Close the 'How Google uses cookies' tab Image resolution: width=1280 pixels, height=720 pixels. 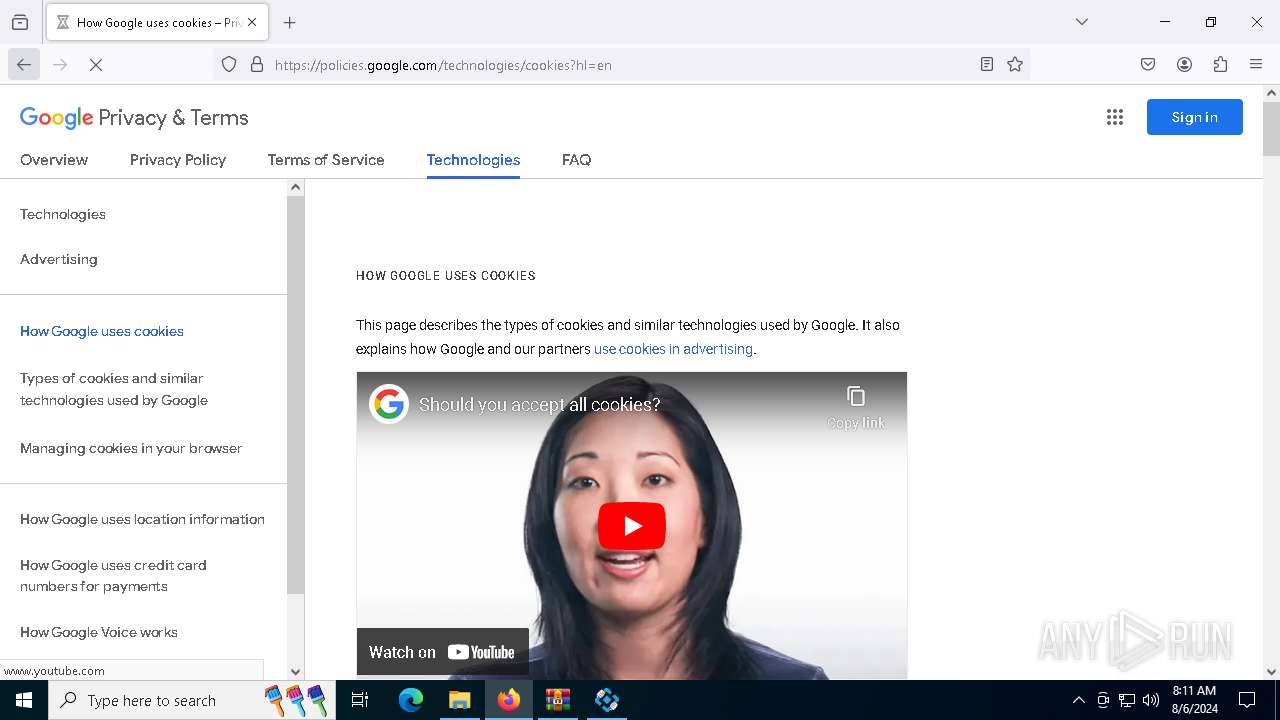click(252, 22)
